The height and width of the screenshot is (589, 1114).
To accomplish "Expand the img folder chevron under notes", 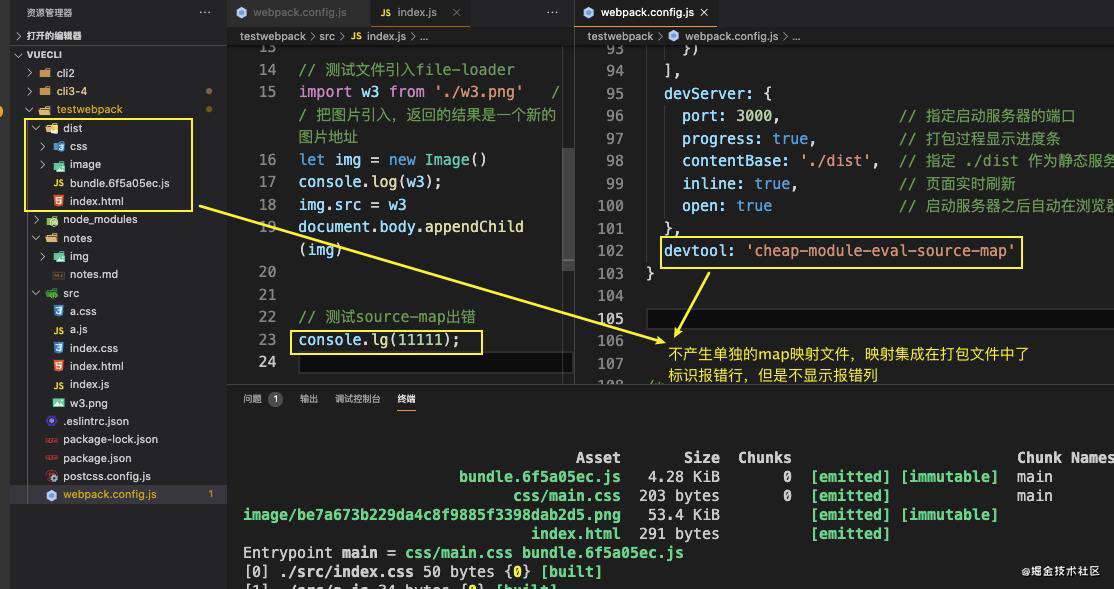I will [x=43, y=256].
